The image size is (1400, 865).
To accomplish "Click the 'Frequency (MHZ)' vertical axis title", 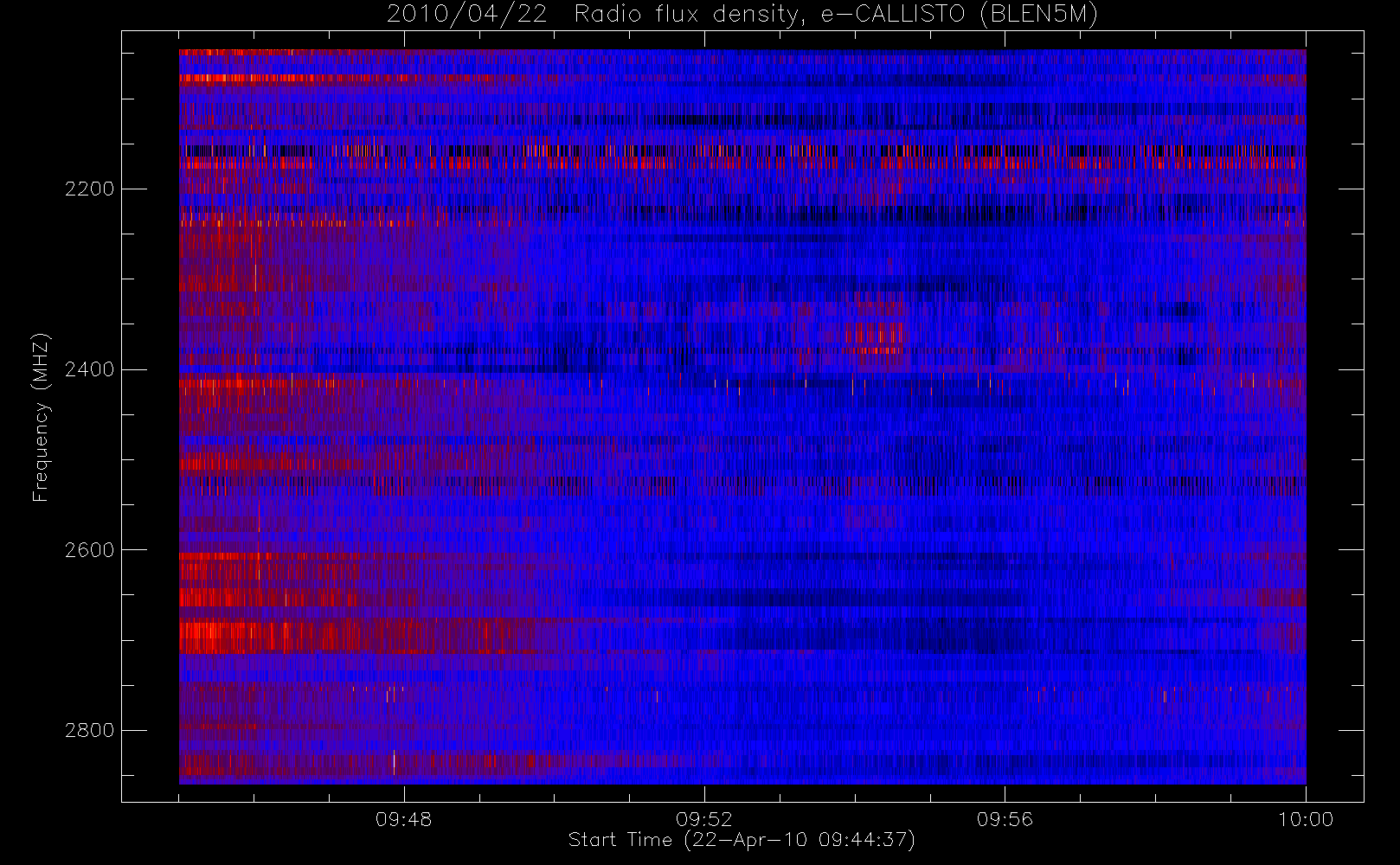I will 41,417.
